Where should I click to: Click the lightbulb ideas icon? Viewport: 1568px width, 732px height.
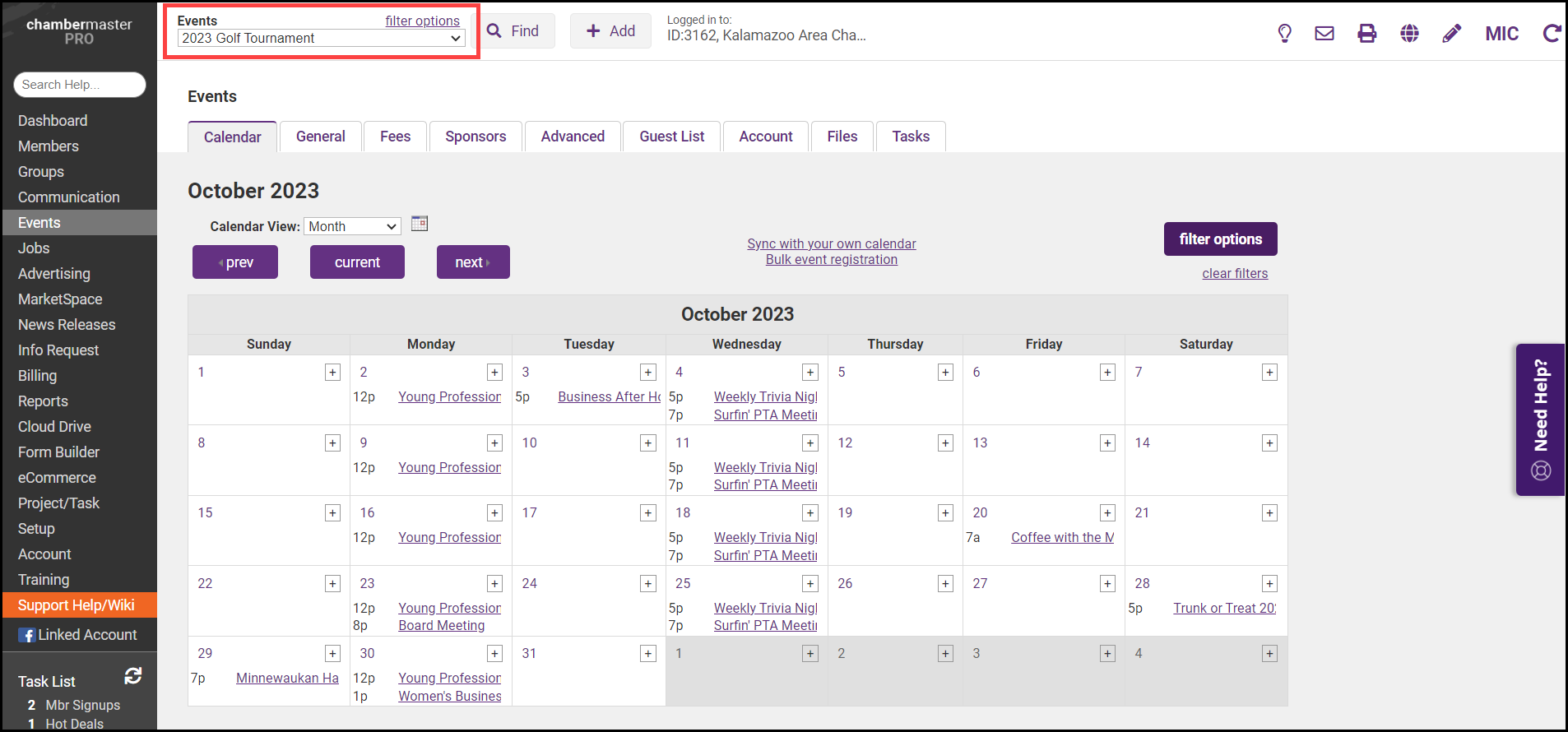click(1284, 34)
